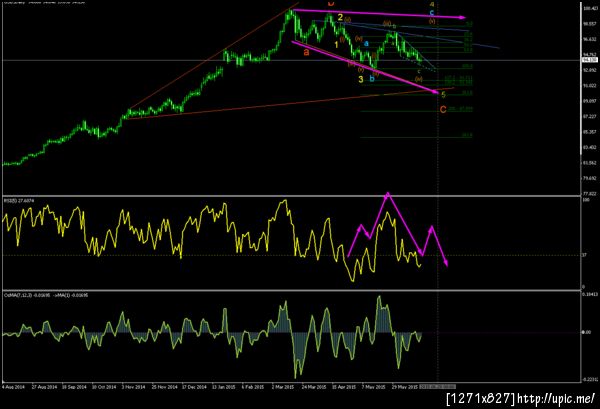Viewport: 600px width, 409px height.
Task: Click the 91.022 price axis label
Action: pos(590,86)
